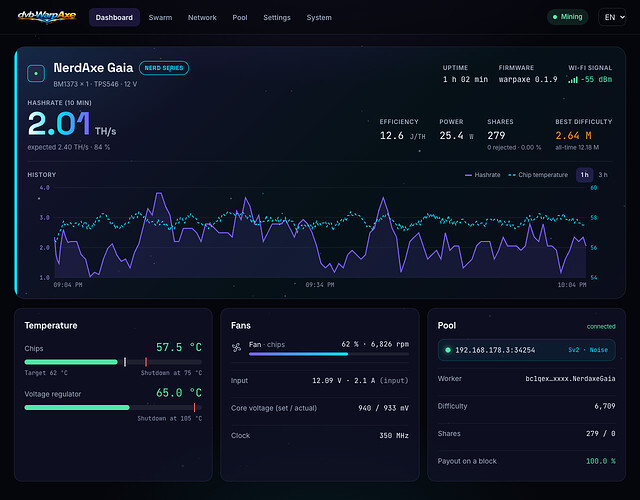Click the expected 2.40 TH/s · 84 % text
The width and height of the screenshot is (640, 500).
[x=69, y=147]
